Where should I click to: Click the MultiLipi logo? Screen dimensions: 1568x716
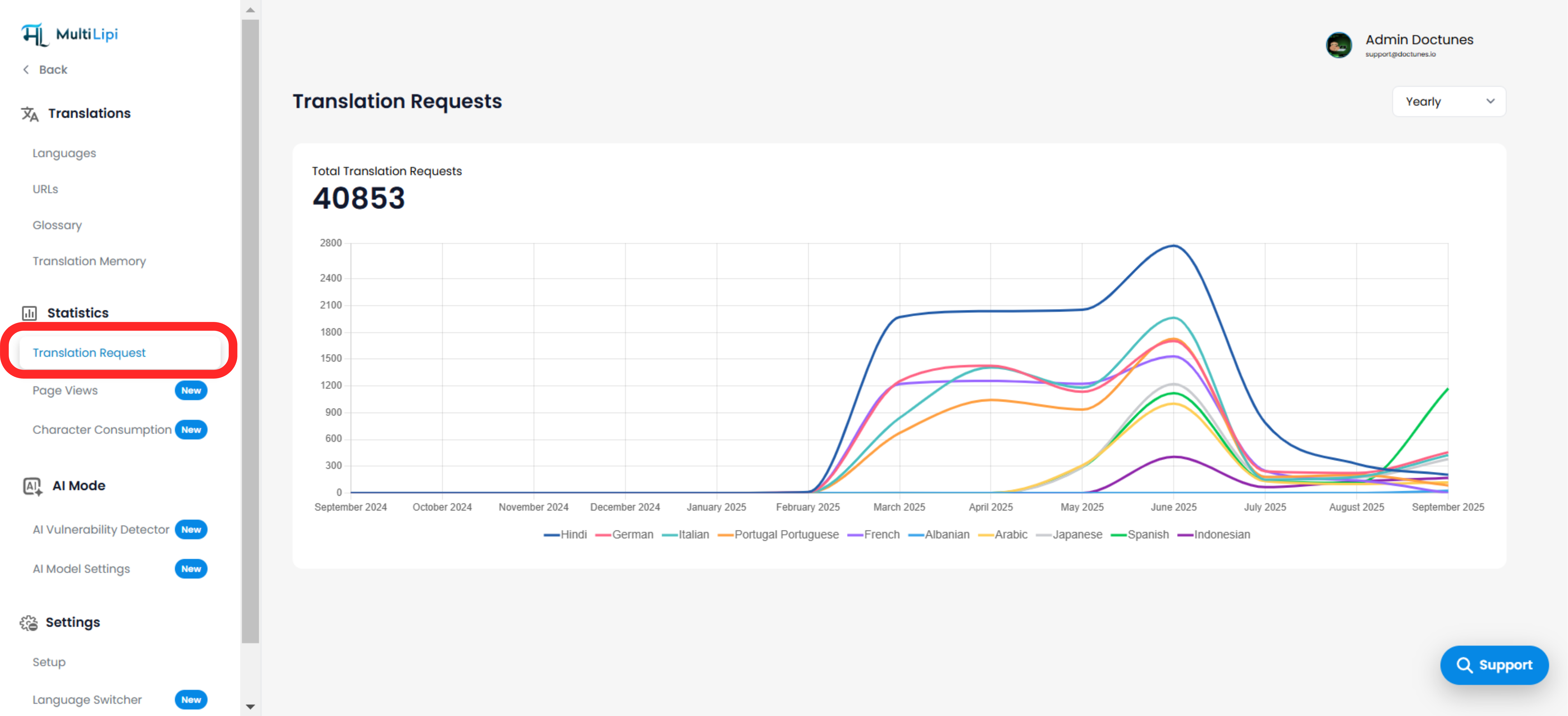click(x=70, y=35)
